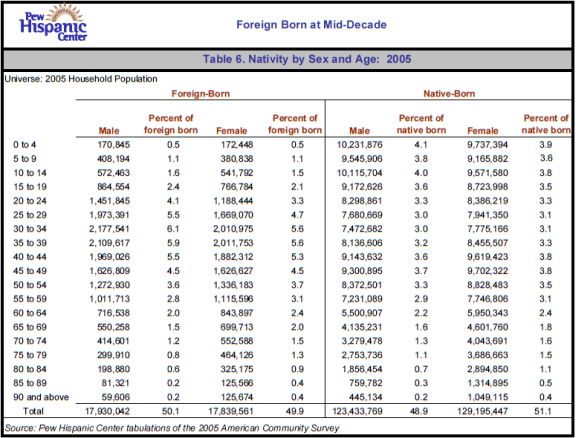This screenshot has width=576, height=438.
Task: Click the native-born Female column header
Action: pyautogui.click(x=483, y=131)
